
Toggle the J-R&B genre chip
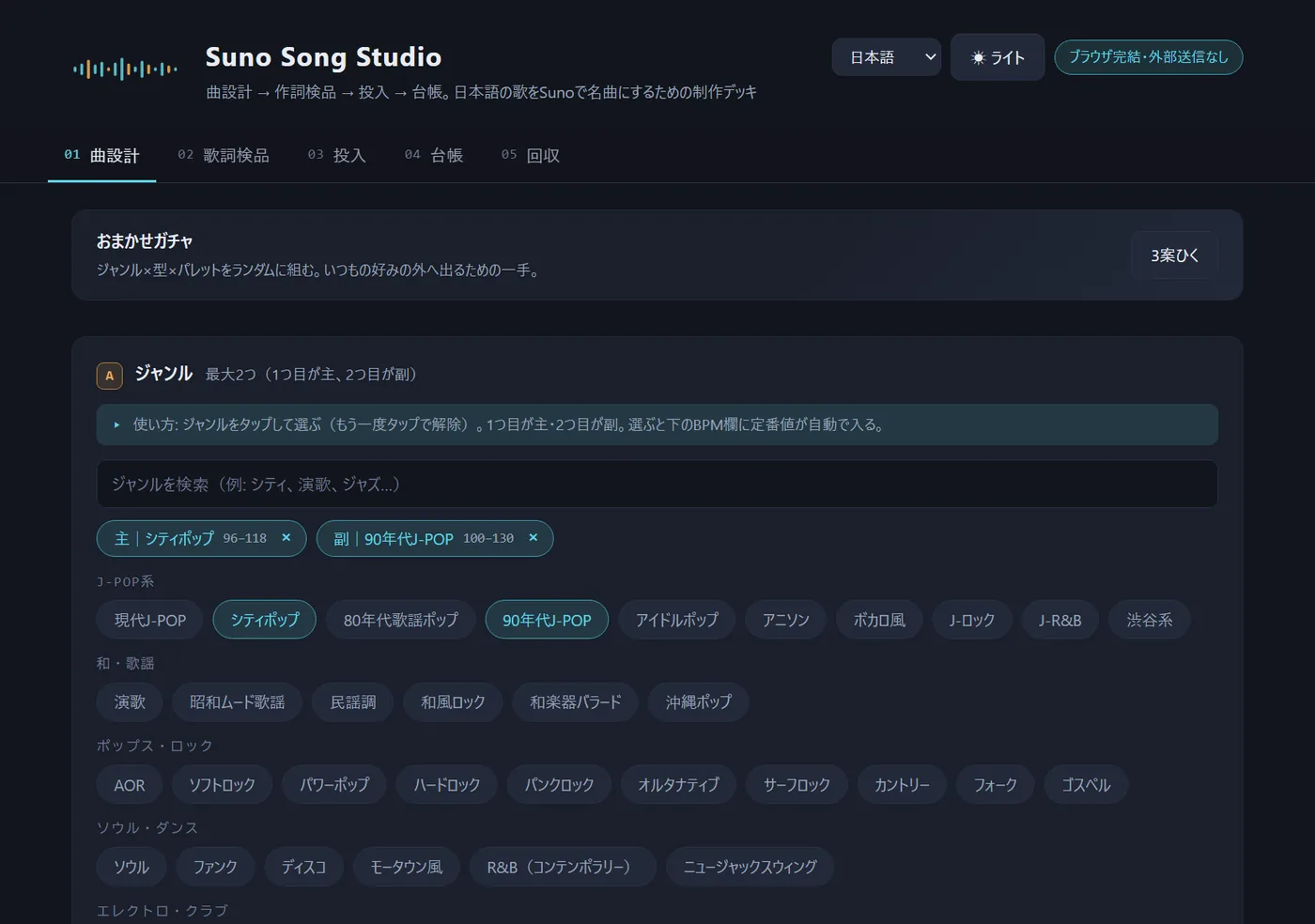pos(1060,620)
